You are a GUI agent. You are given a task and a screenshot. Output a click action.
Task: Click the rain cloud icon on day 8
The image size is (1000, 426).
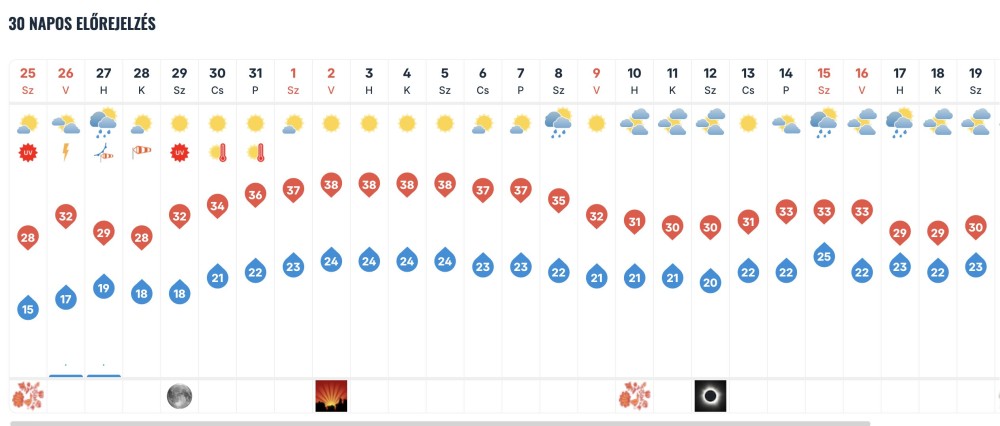click(558, 122)
